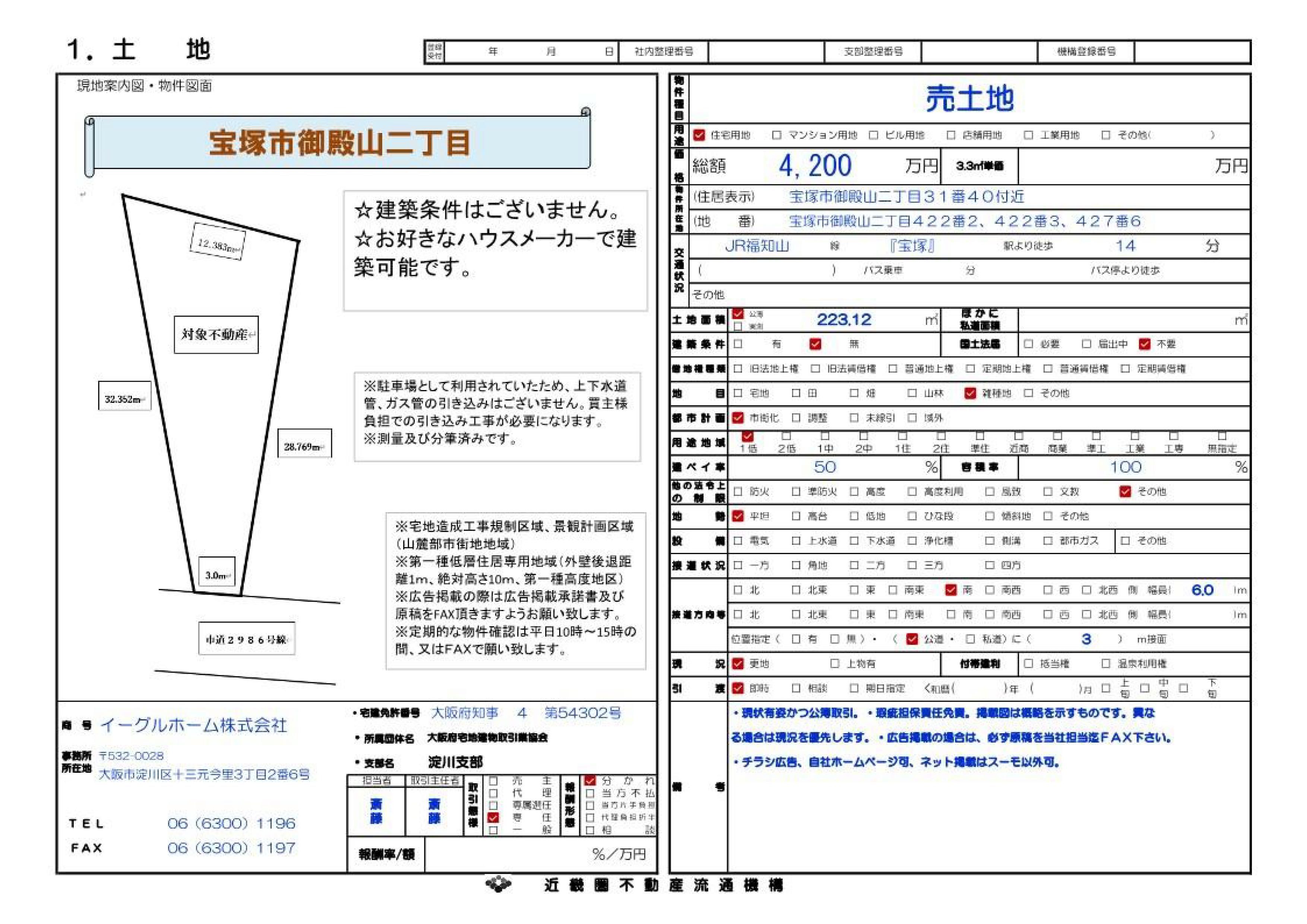Click the Kinki real estate organization logo
Viewport: 1307px width, 924px height.
[x=498, y=884]
